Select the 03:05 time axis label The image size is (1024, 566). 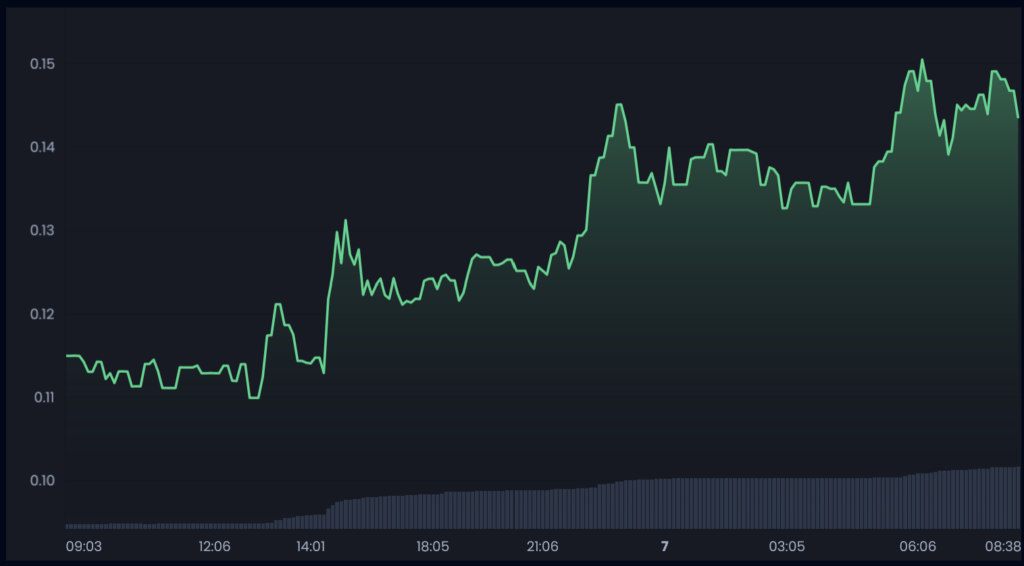pyautogui.click(x=786, y=546)
